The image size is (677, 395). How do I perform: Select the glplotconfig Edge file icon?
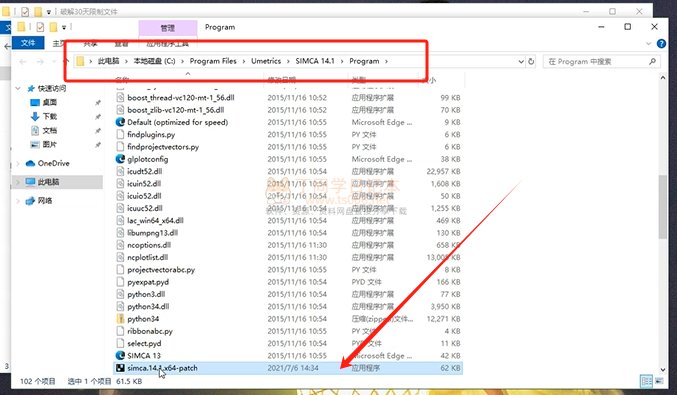point(120,159)
